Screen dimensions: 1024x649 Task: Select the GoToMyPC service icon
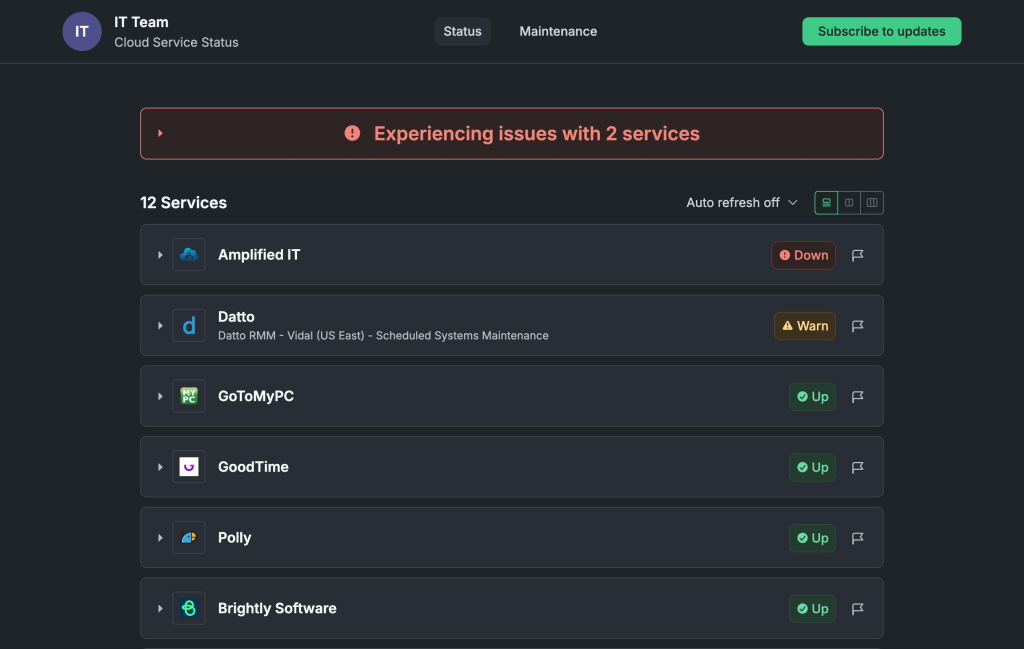pyautogui.click(x=189, y=396)
